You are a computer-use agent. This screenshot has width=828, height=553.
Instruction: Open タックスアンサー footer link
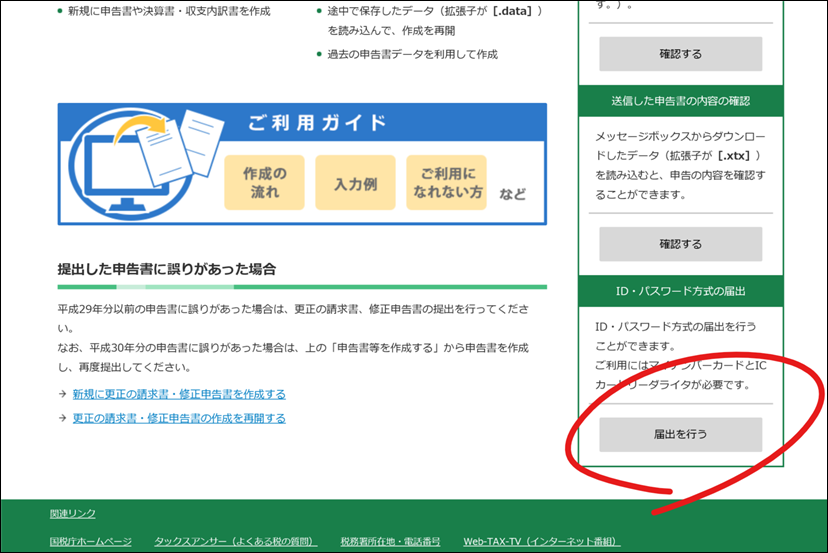pyautogui.click(x=236, y=541)
